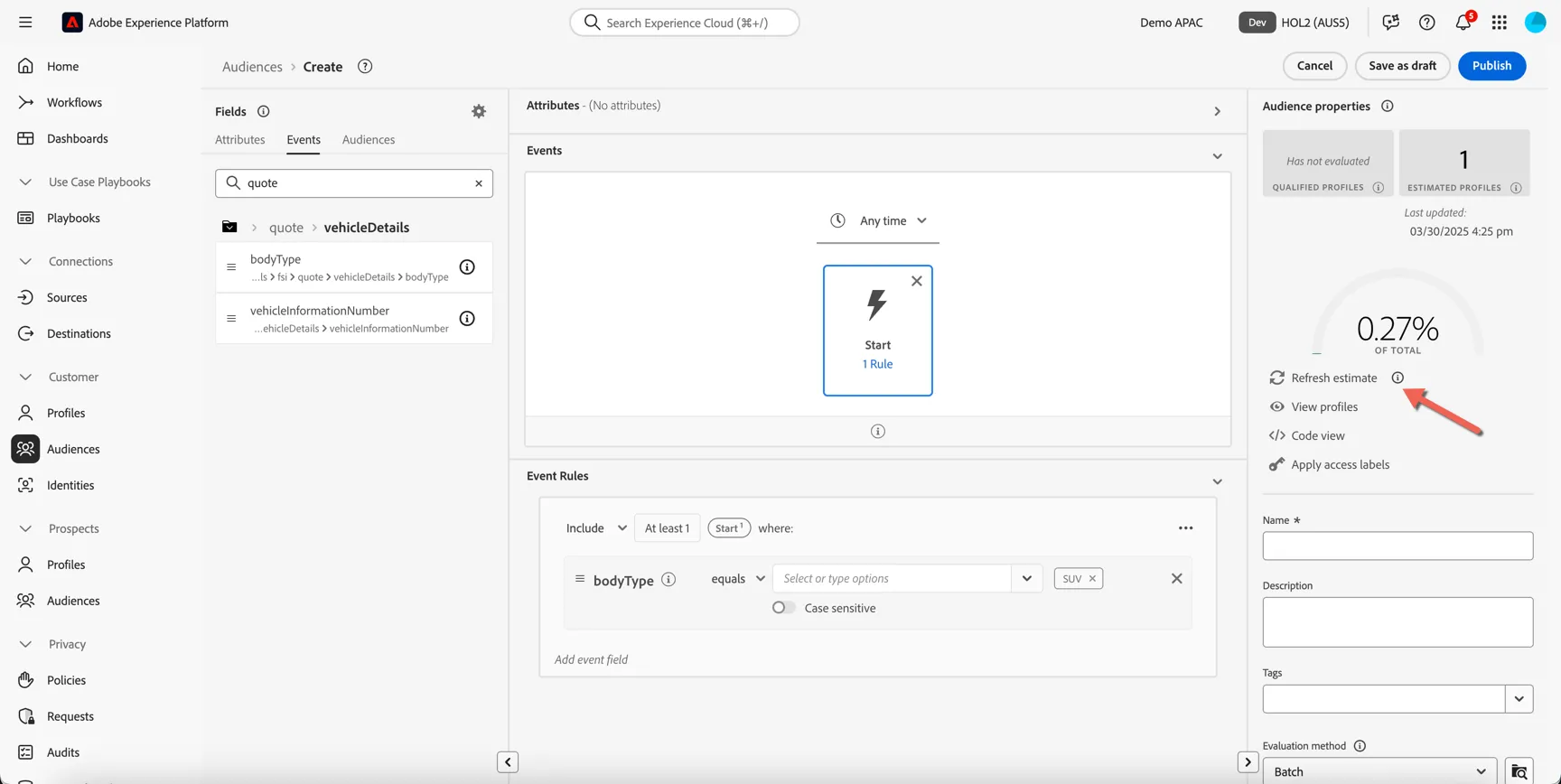Remove the SUV value tag
Screen dimensions: 1561x784
1092,579
